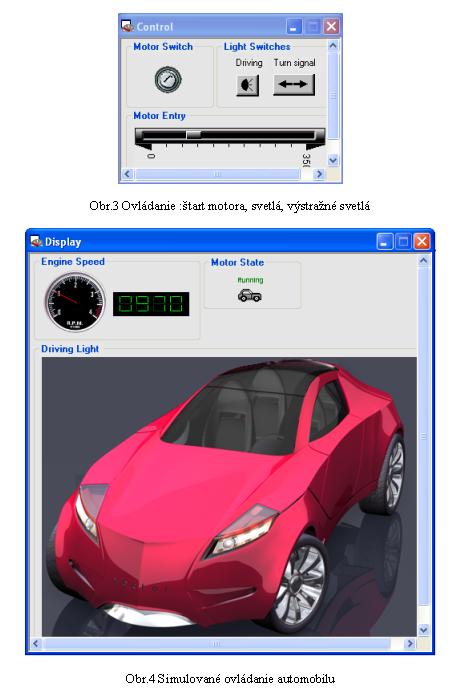Click the Display window scroll-left arrow
The width and height of the screenshot is (461, 696).
coord(36,643)
